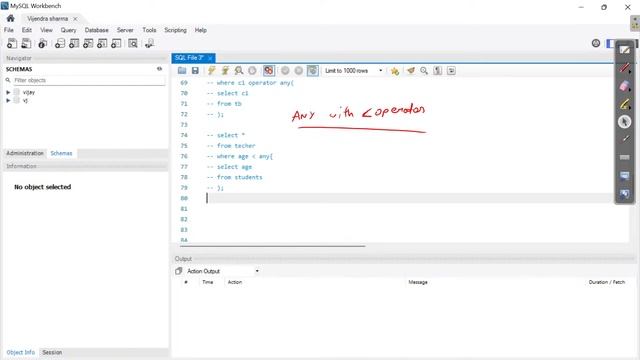Image resolution: width=640 pixels, height=360 pixels.
Task: Switch to the Session tab
Action: pos(52,352)
